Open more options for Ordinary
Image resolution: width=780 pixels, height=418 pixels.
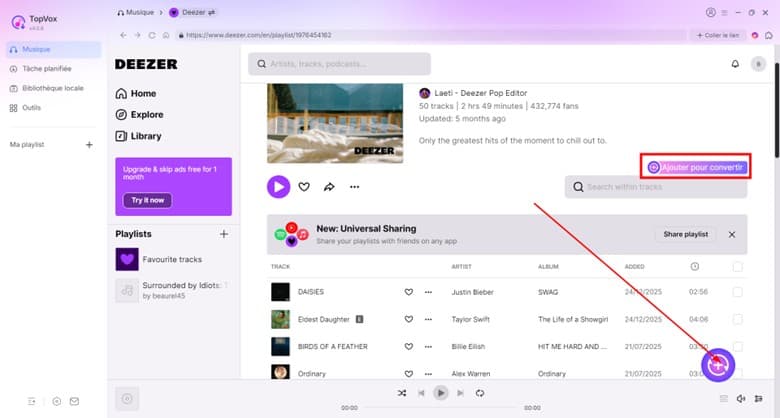click(428, 374)
